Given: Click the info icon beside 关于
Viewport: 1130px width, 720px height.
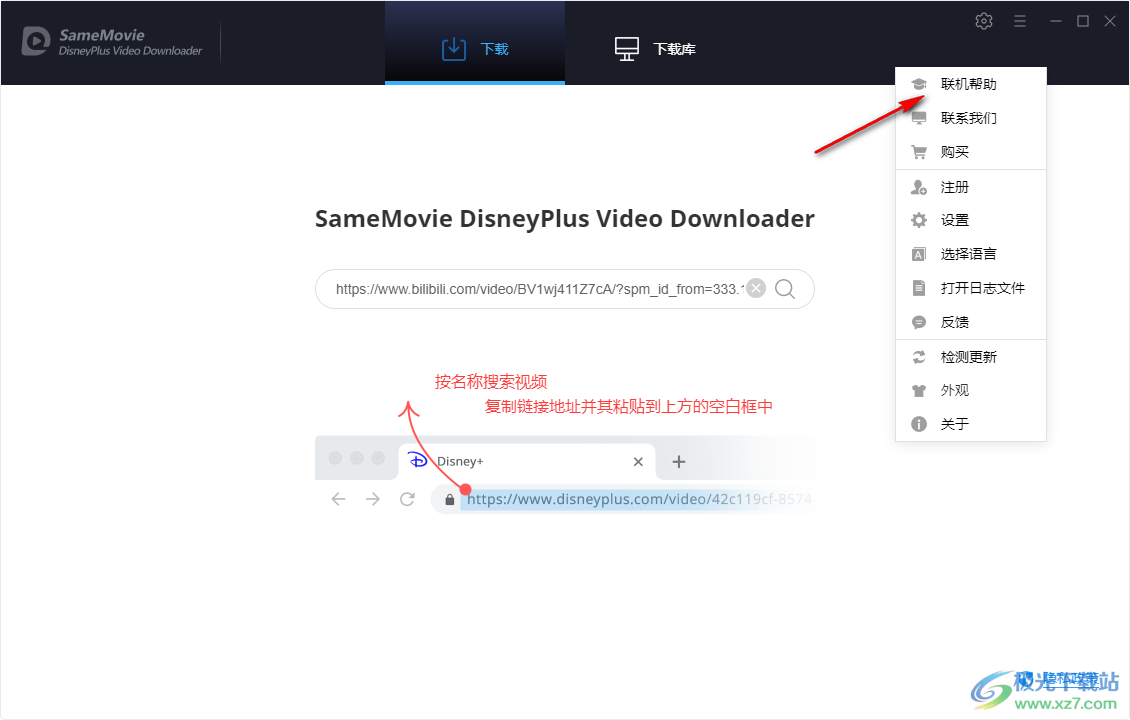Looking at the screenshot, I should 919,424.
